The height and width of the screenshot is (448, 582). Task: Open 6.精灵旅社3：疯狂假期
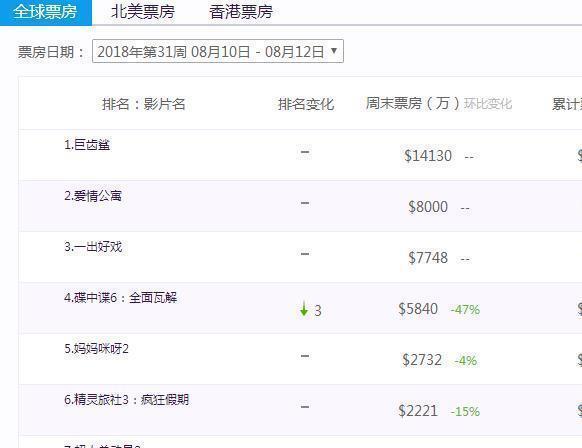point(127,399)
